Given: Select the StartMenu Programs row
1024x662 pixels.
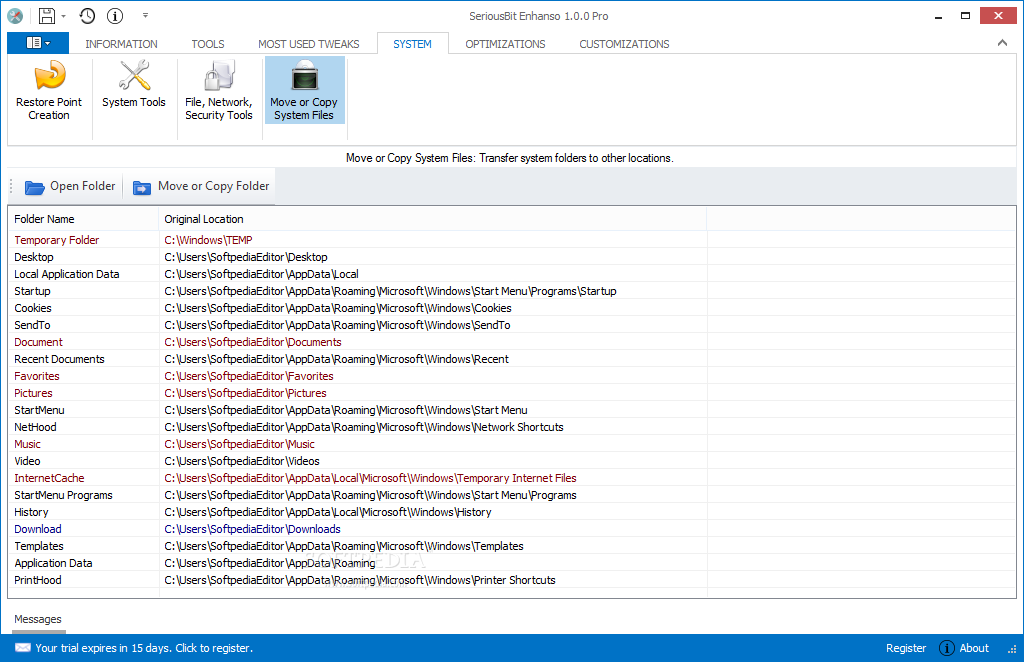Looking at the screenshot, I should [x=511, y=495].
